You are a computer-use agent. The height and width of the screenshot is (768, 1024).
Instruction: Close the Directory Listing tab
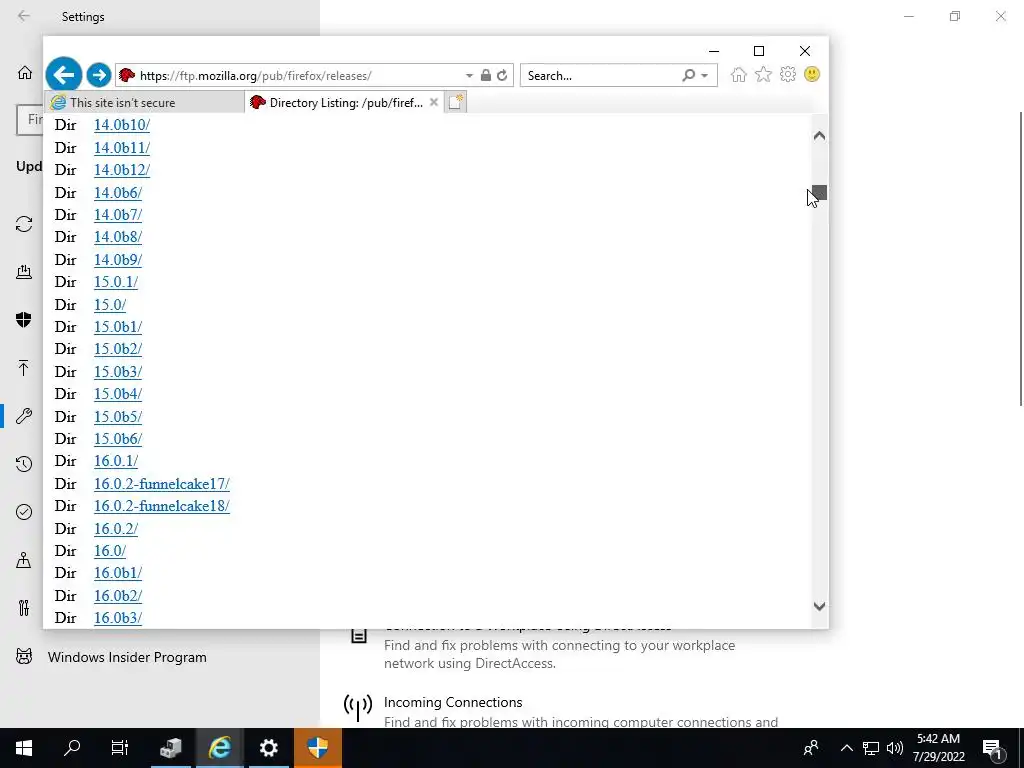[434, 102]
